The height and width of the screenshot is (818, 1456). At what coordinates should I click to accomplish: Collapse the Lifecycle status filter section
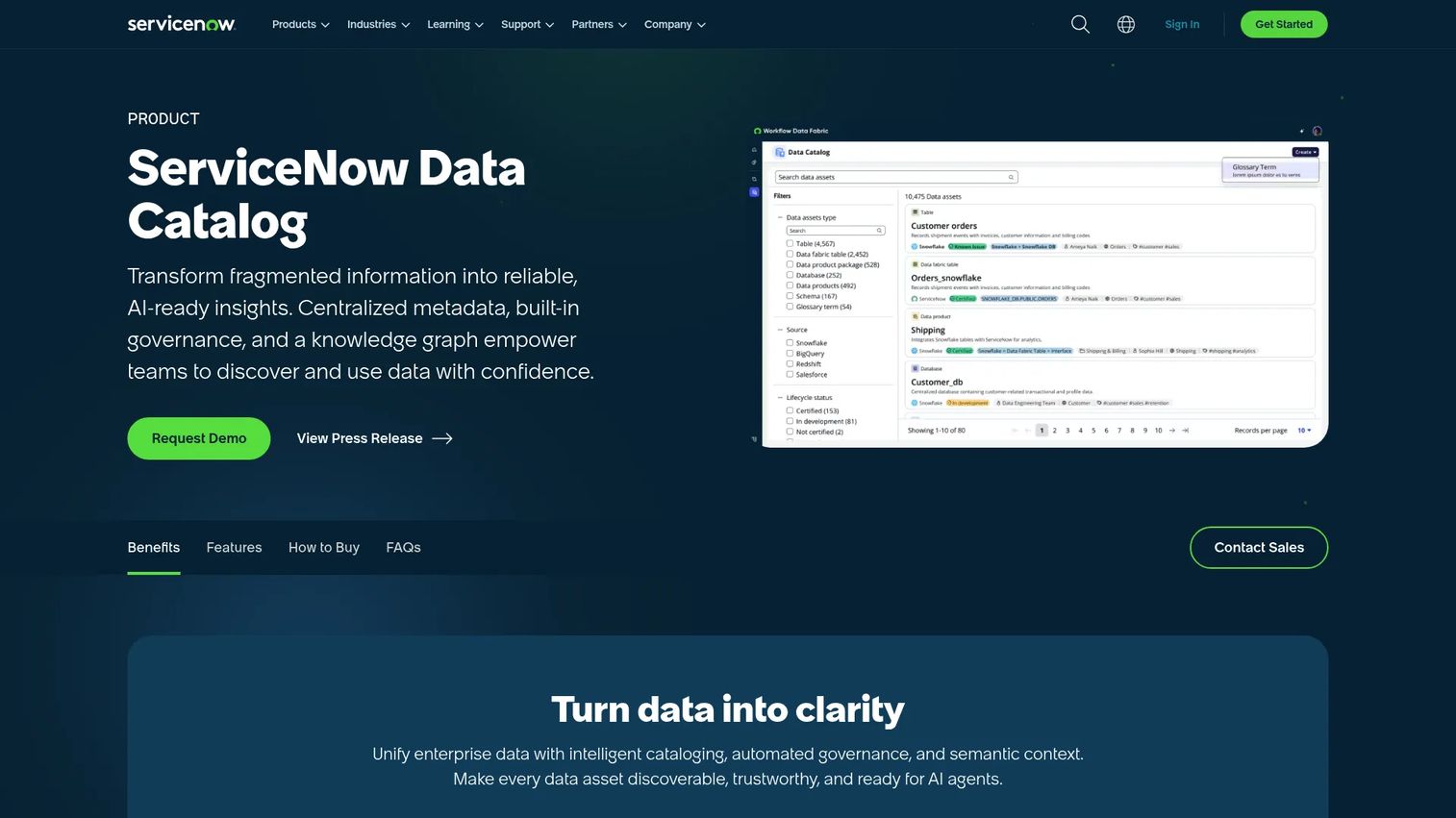coord(780,398)
